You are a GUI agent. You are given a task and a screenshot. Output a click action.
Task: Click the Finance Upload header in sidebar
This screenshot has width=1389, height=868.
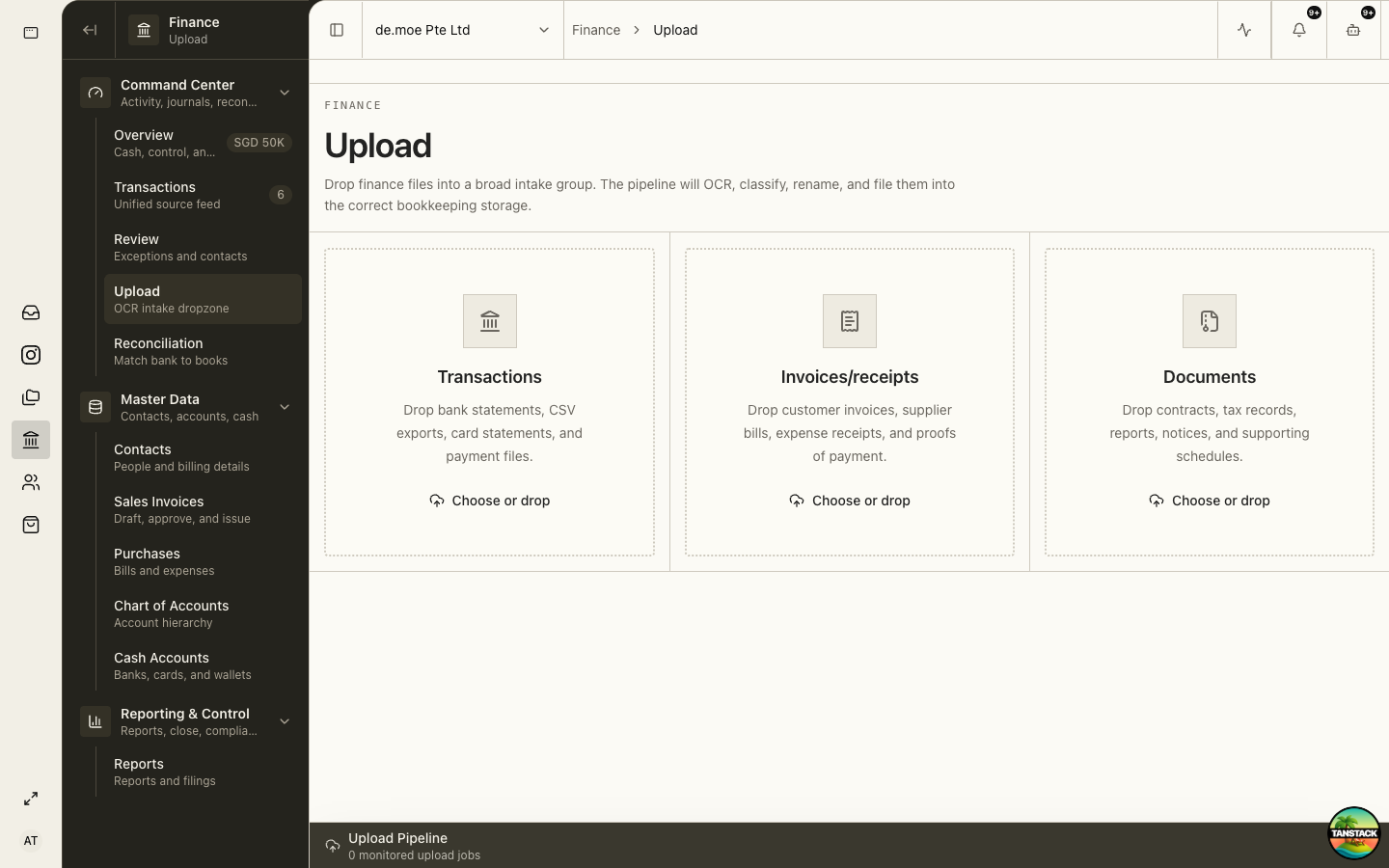coord(212,30)
